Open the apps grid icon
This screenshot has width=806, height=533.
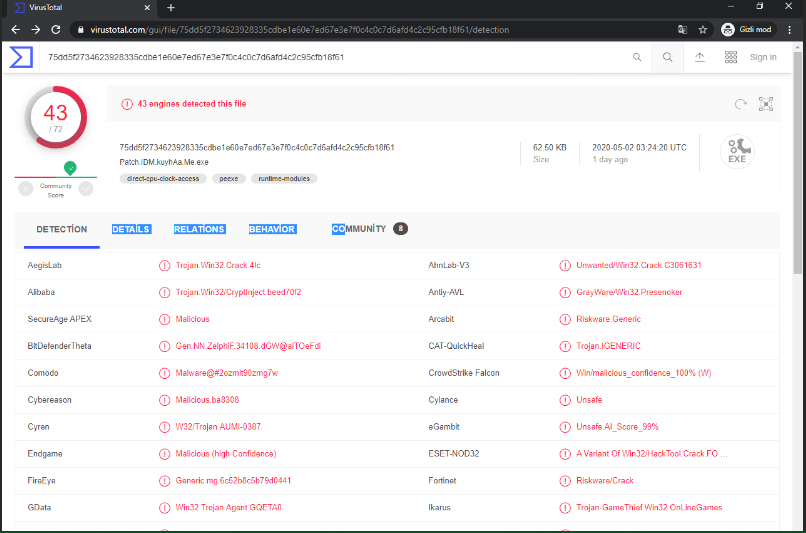click(x=731, y=57)
